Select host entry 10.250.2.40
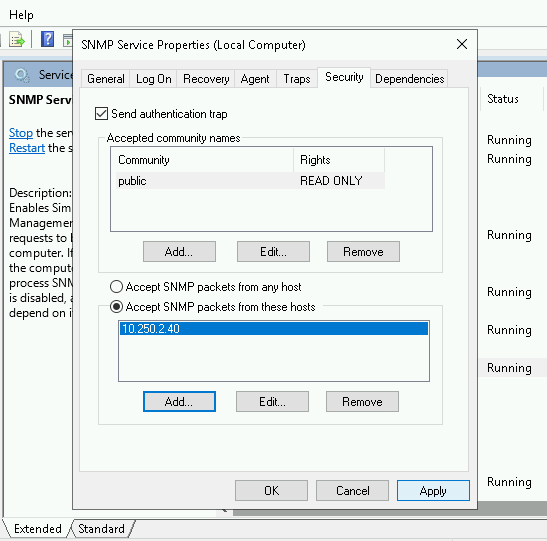 (274, 329)
